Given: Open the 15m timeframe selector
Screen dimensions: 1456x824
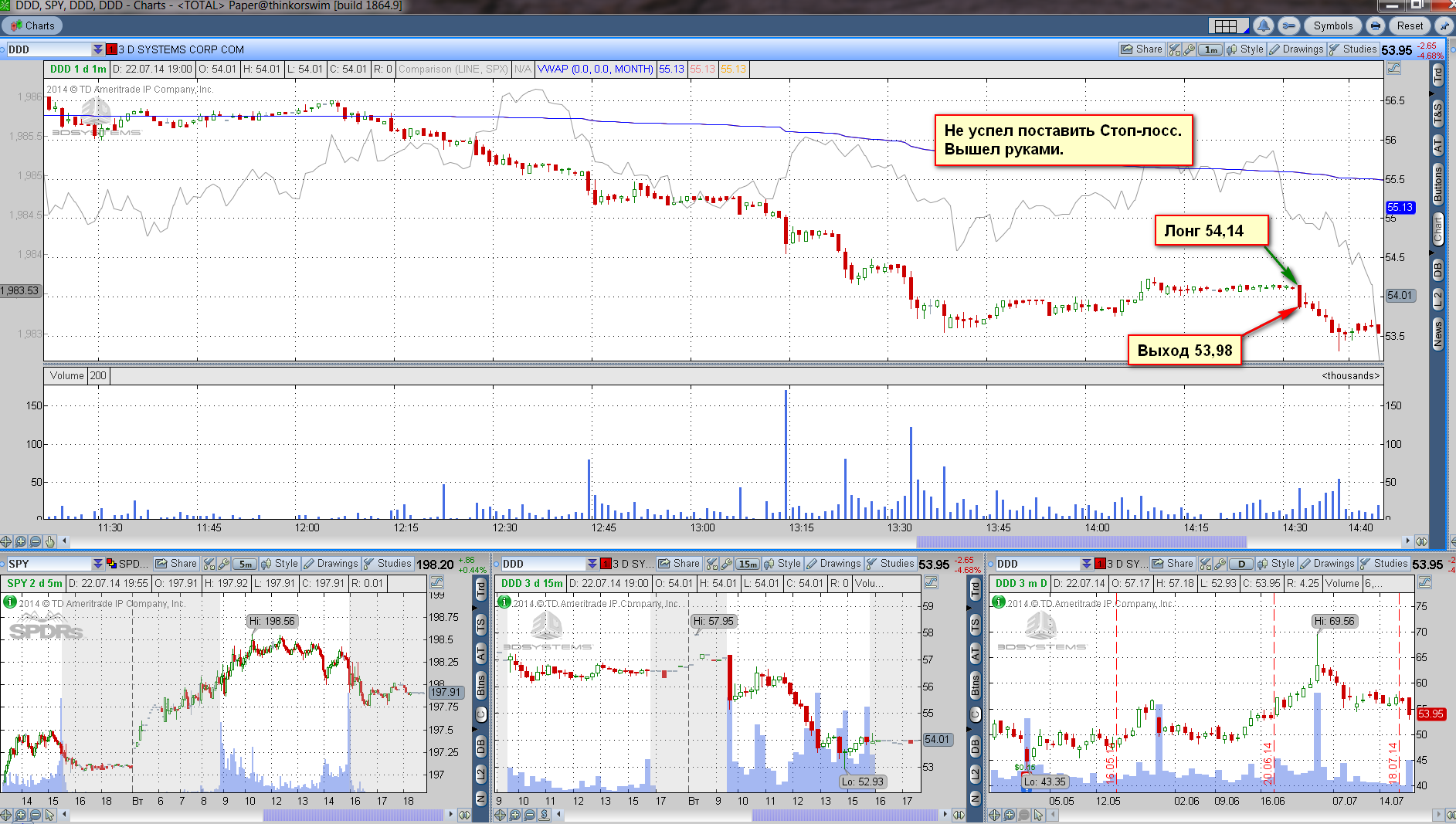Looking at the screenshot, I should [x=748, y=564].
